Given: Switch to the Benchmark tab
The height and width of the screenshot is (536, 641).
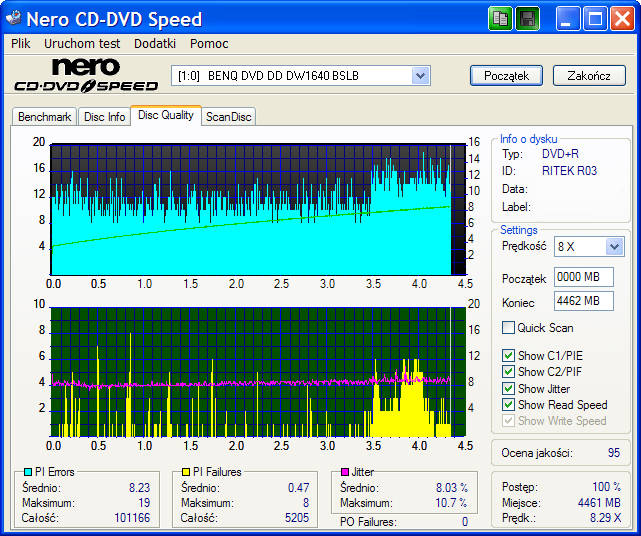Looking at the screenshot, I should coord(45,117).
